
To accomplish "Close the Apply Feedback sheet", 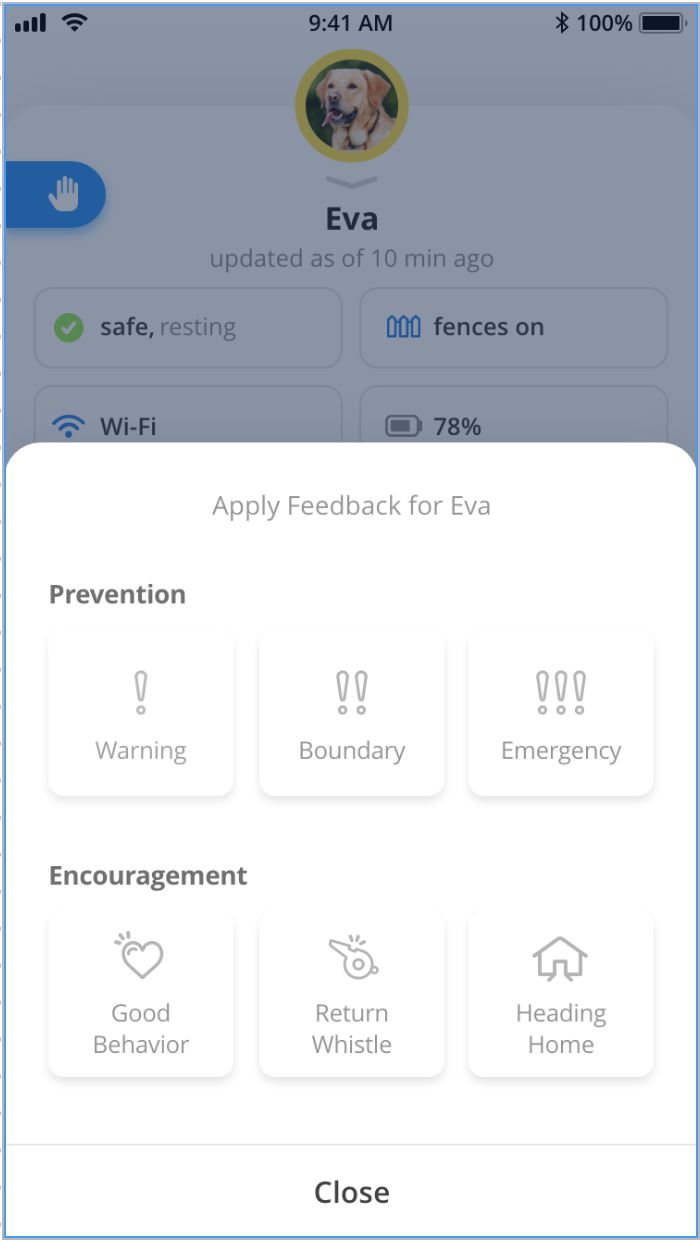I will pos(351,1192).
